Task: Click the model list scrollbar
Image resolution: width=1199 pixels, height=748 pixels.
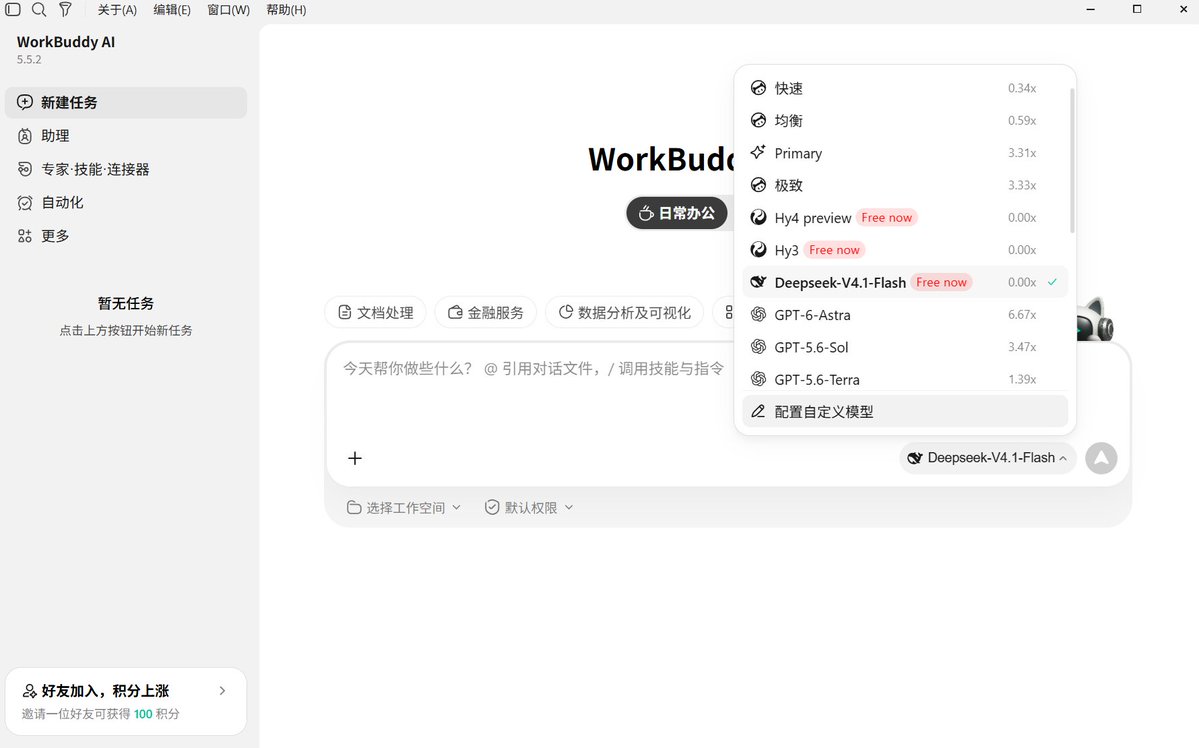Action: click(x=1072, y=161)
